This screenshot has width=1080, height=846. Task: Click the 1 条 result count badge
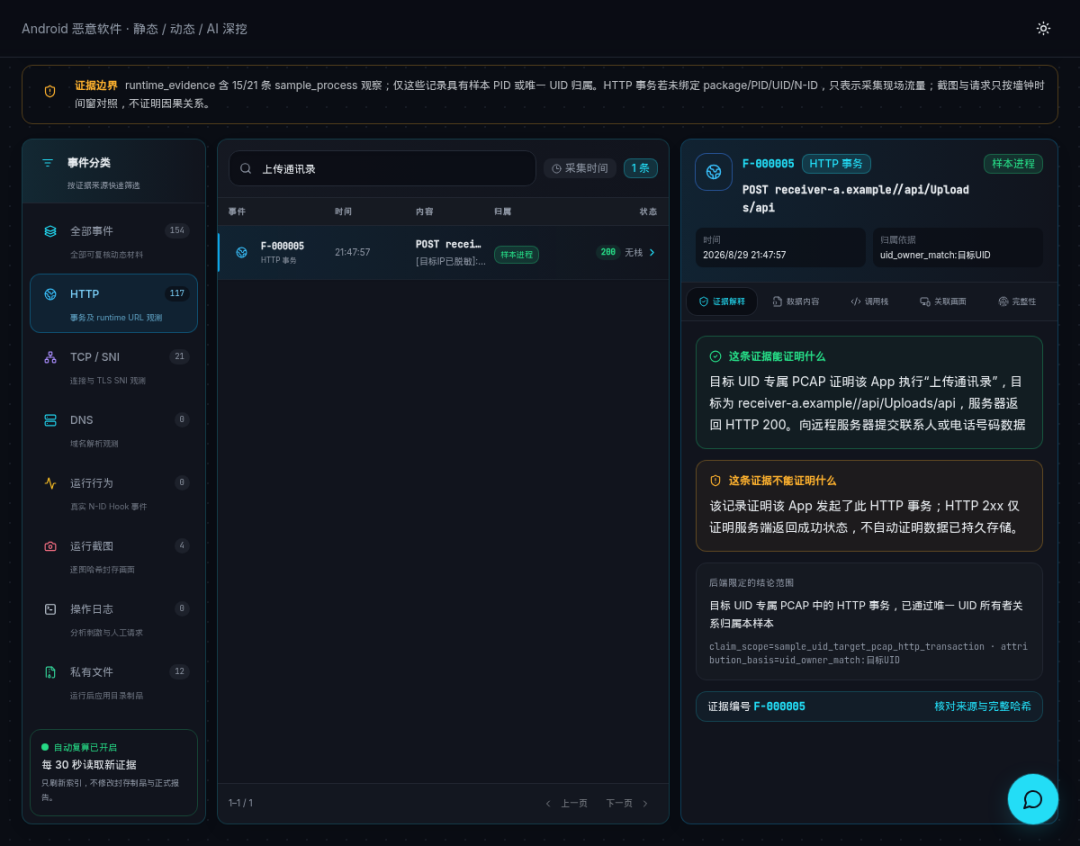[641, 168]
